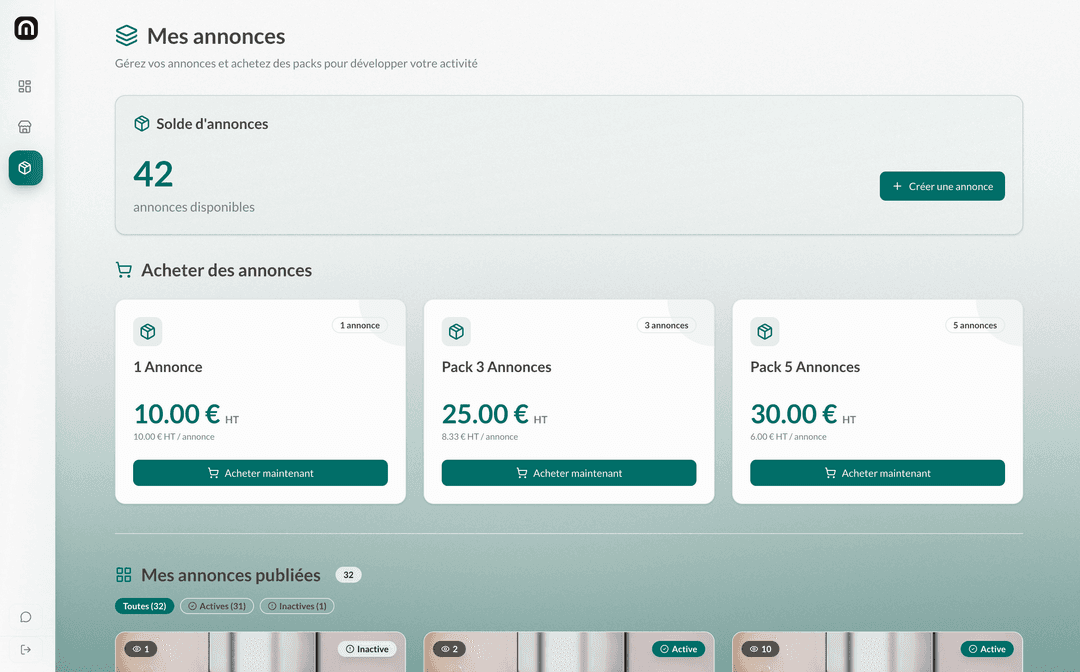
Task: Open the dashboard grid icon in sidebar
Action: (x=25, y=87)
